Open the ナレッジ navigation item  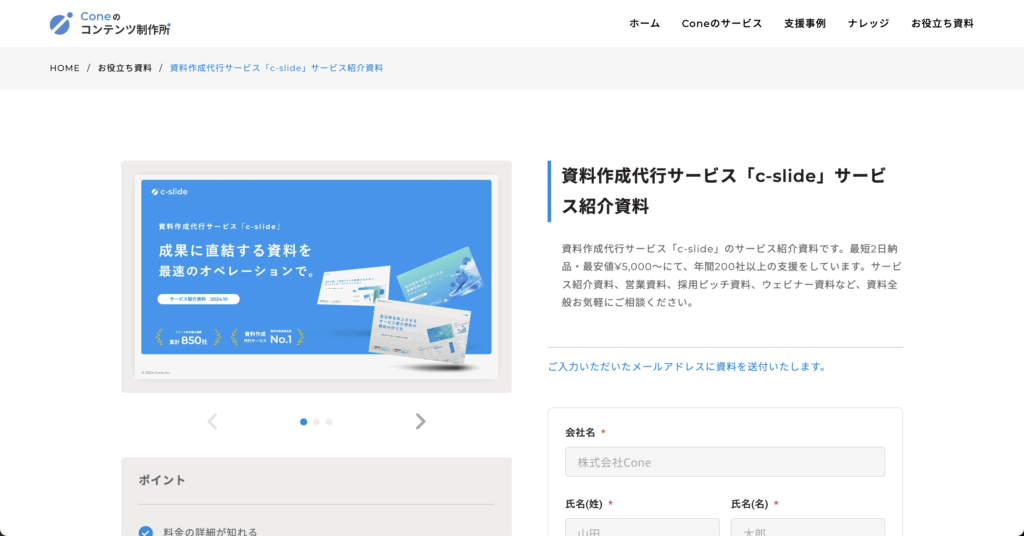pyautogui.click(x=869, y=24)
